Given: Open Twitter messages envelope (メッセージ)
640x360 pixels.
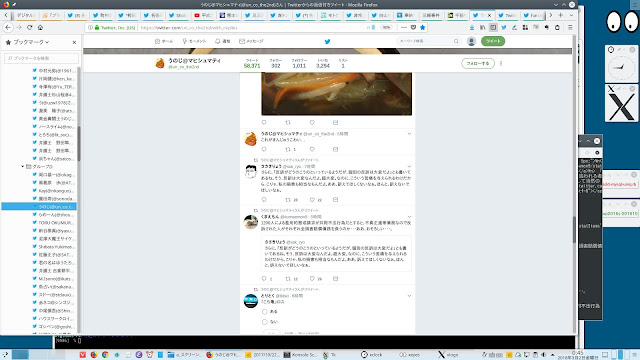Looking at the screenshot, I should coord(251,41).
